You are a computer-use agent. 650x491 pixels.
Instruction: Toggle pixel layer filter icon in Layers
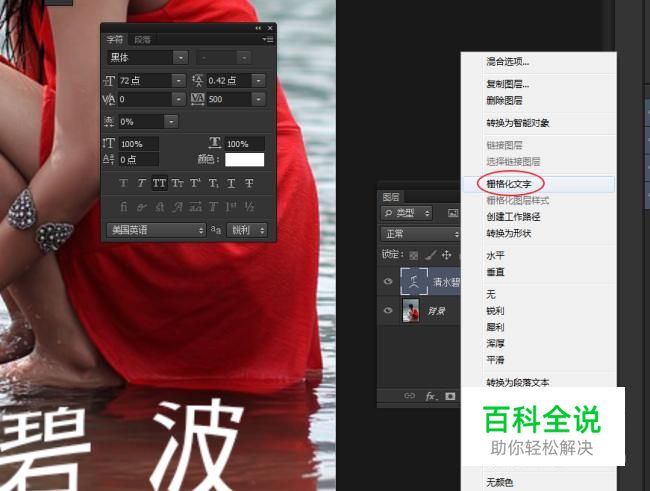tap(453, 213)
